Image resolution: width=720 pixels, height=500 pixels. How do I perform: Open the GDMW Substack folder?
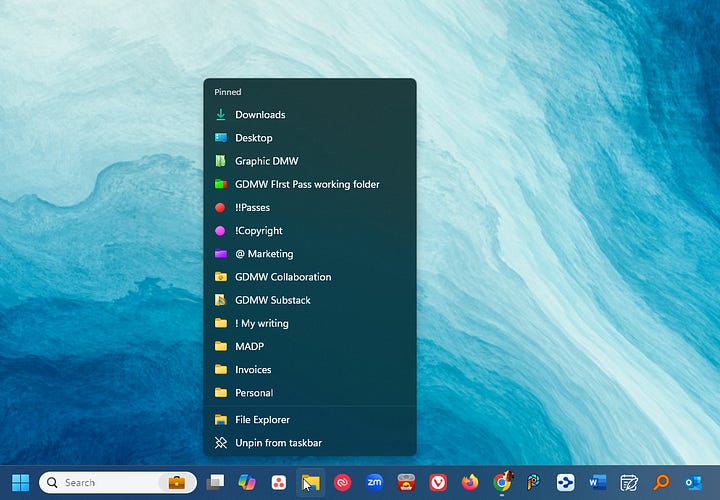pos(310,300)
